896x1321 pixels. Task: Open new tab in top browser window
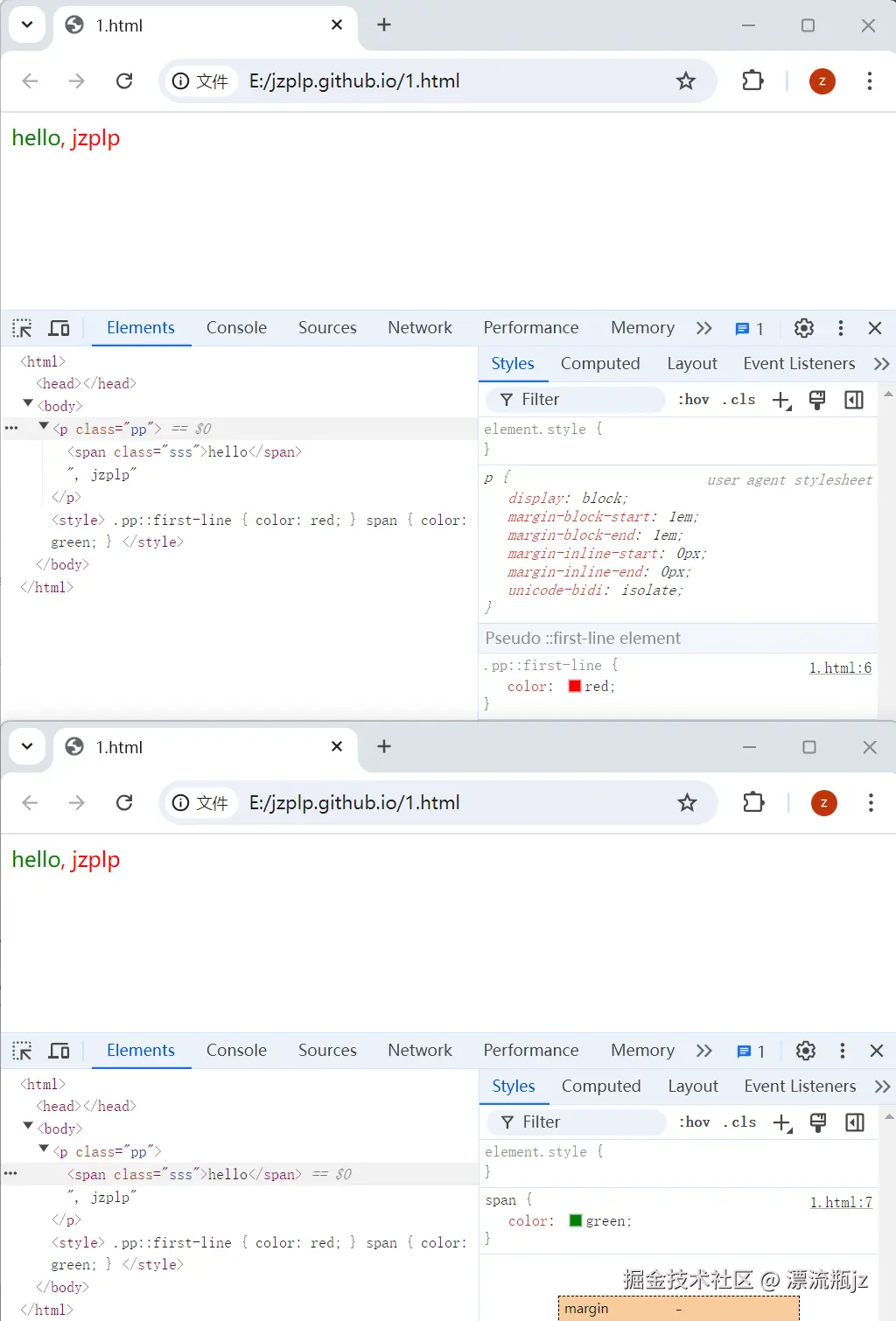pyautogui.click(x=383, y=25)
